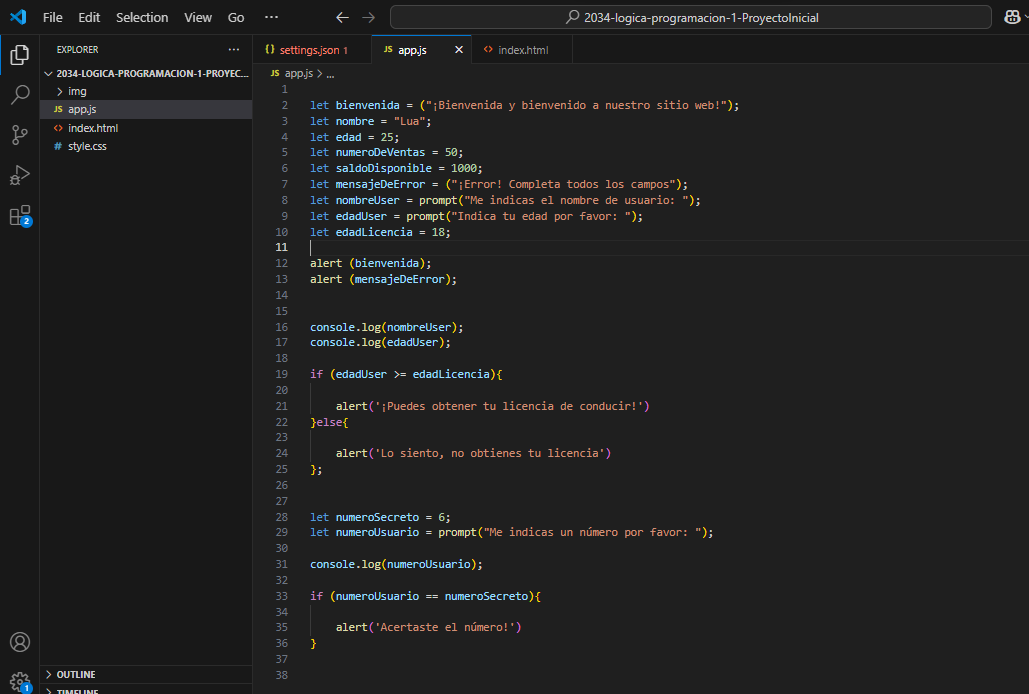Click alert (bienvenida) on line 12

click(371, 263)
